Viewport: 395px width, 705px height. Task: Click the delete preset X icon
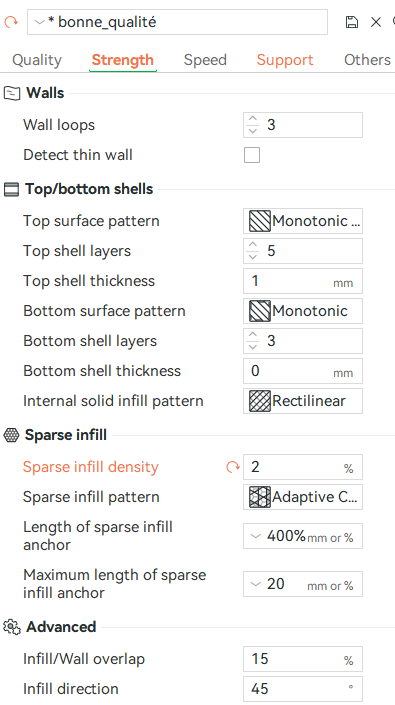point(376,22)
